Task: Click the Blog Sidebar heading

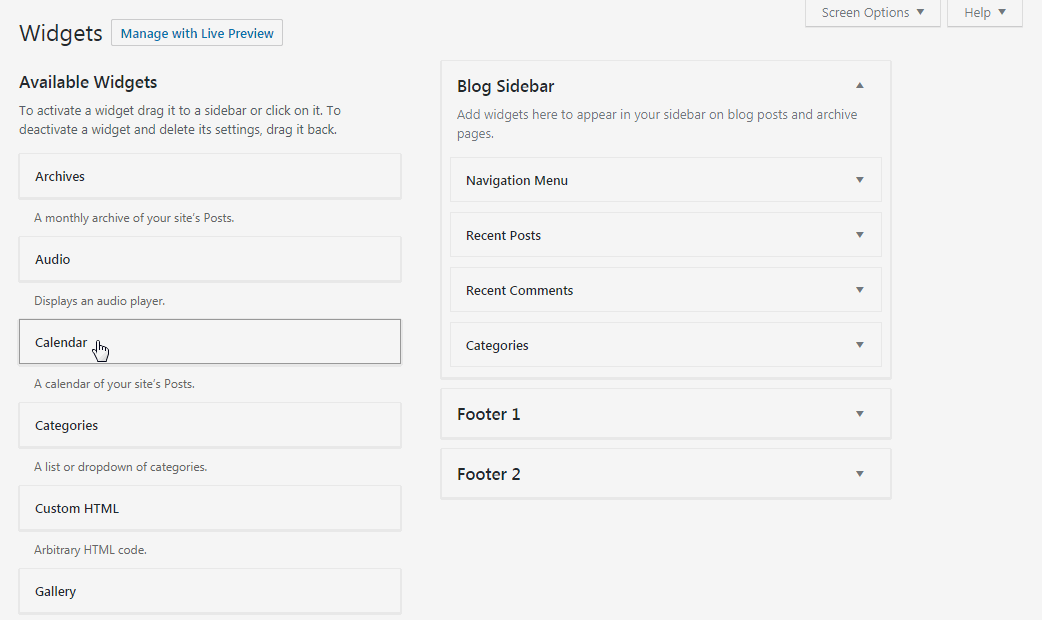Action: (x=506, y=86)
